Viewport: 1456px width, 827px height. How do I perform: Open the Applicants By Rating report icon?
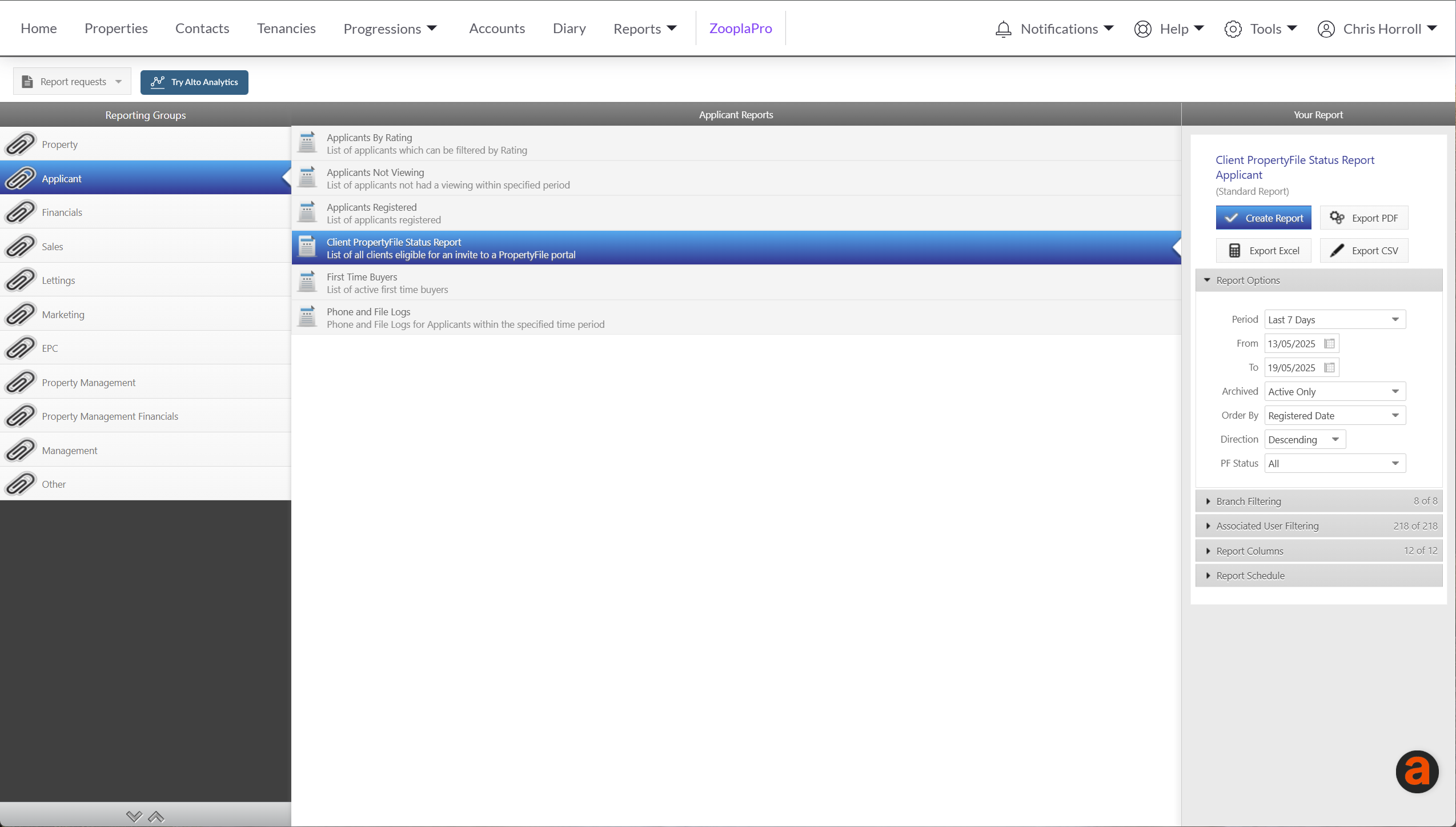click(307, 142)
